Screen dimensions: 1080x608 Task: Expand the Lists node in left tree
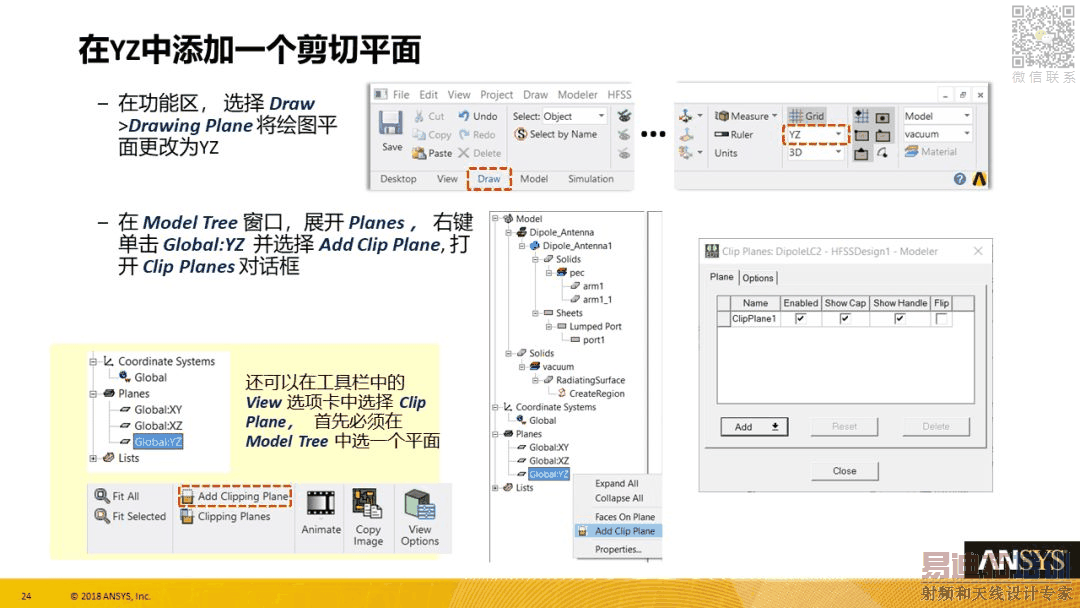94,458
